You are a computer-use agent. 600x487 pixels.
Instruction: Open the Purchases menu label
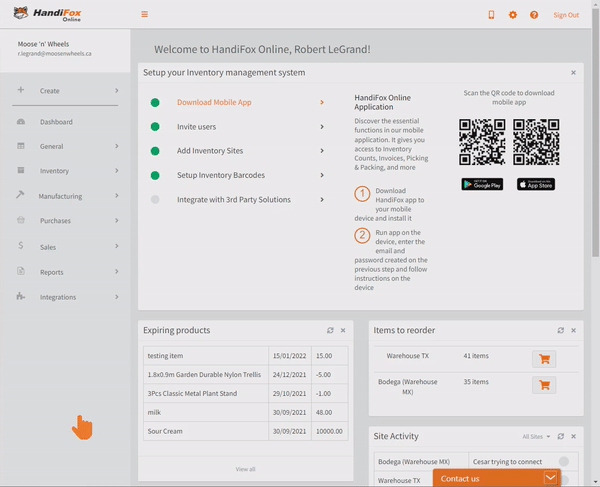pyautogui.click(x=55, y=221)
